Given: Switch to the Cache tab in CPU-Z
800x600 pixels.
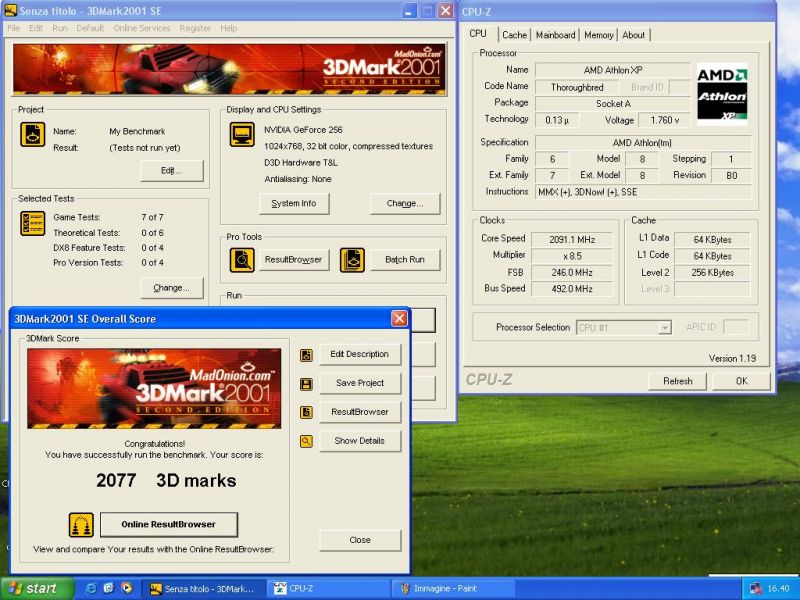Looking at the screenshot, I should (x=514, y=35).
